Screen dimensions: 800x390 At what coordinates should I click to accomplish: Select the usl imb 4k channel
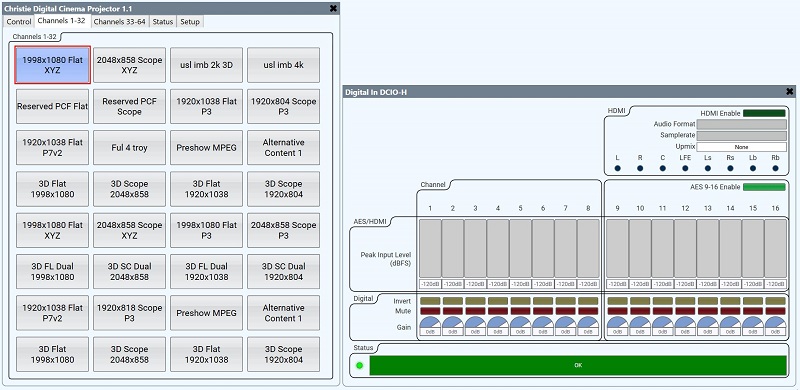tap(284, 65)
